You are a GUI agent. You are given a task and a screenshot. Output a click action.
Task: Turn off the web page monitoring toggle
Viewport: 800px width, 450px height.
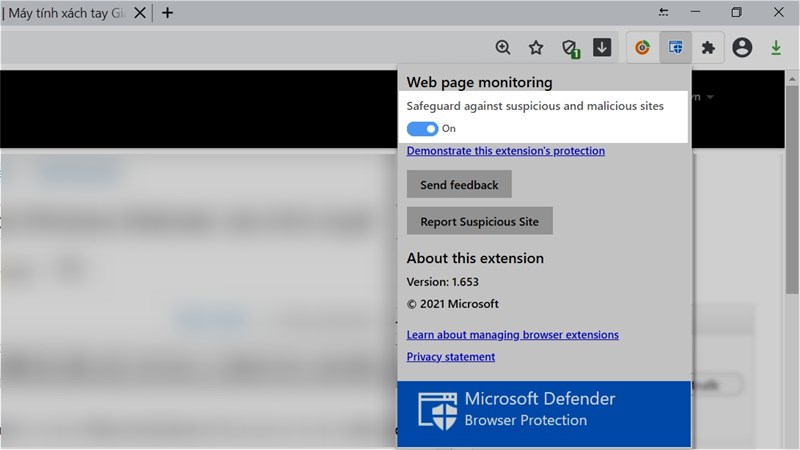pos(422,129)
